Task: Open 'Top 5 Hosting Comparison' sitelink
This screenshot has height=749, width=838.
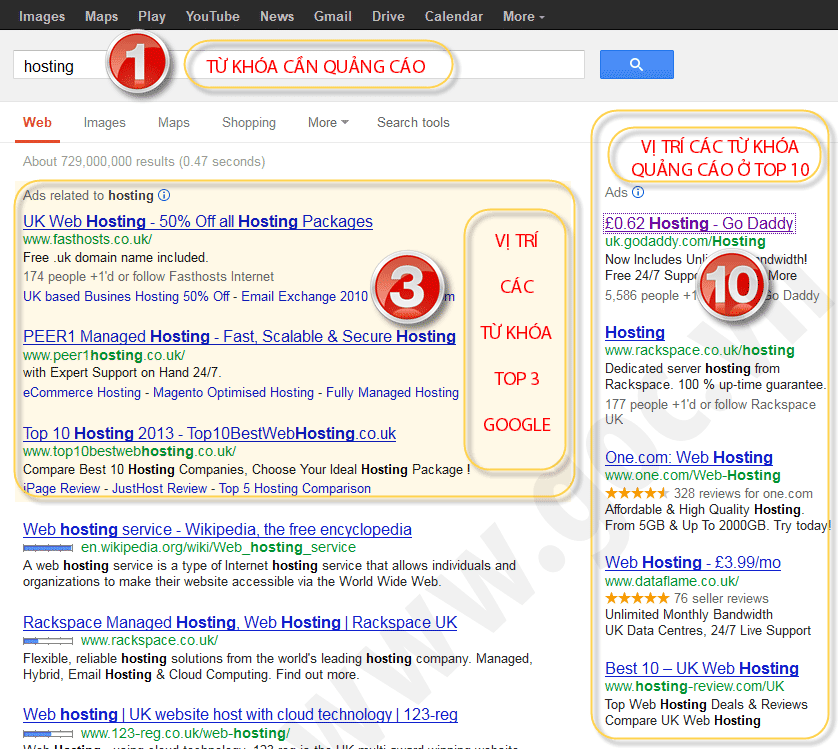Action: pos(294,488)
